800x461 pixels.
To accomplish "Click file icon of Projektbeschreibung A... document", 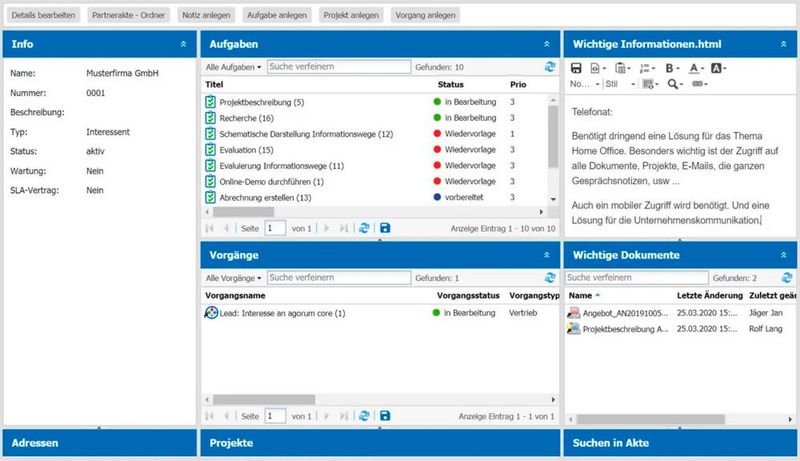I will [574, 329].
